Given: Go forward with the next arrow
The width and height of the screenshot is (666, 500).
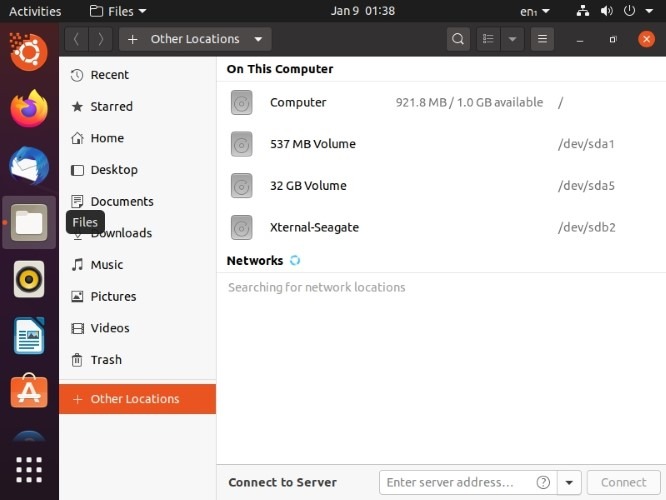Looking at the screenshot, I should point(100,39).
